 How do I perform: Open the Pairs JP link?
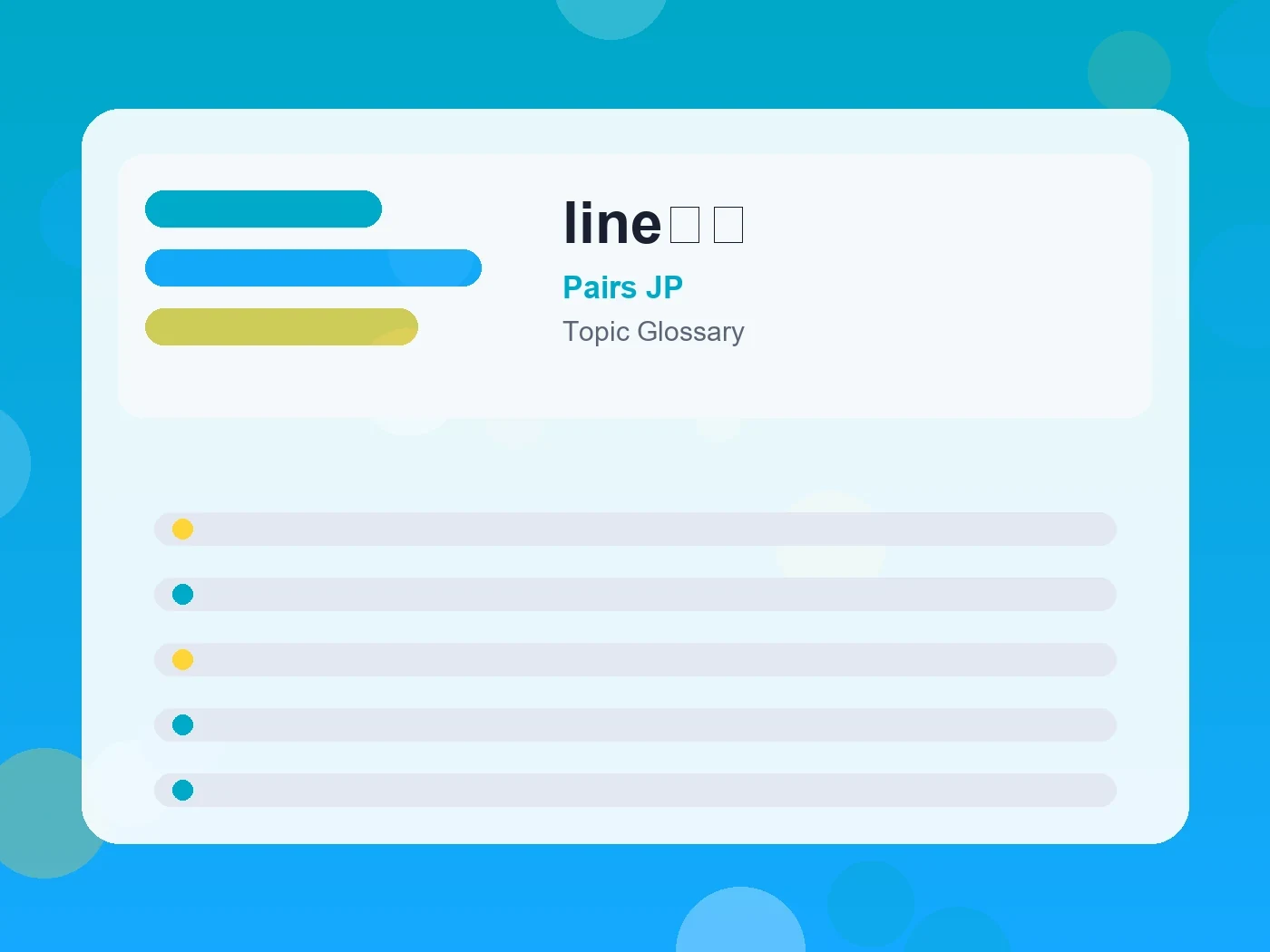click(622, 287)
